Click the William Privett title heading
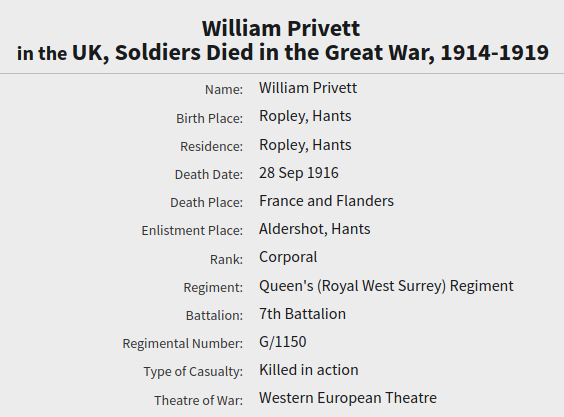The height and width of the screenshot is (417, 564). coord(281,28)
